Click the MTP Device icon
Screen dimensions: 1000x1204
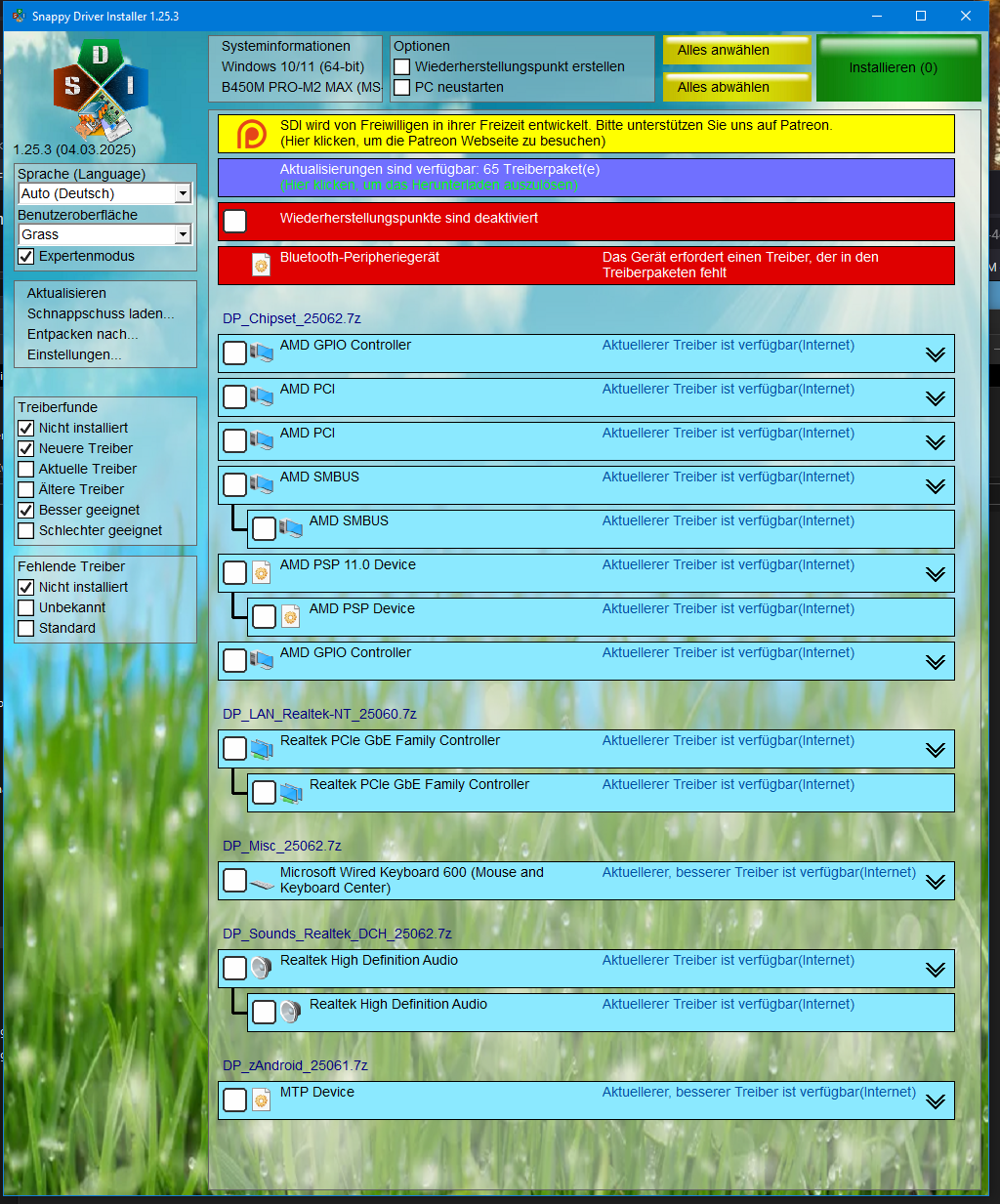[x=261, y=1100]
